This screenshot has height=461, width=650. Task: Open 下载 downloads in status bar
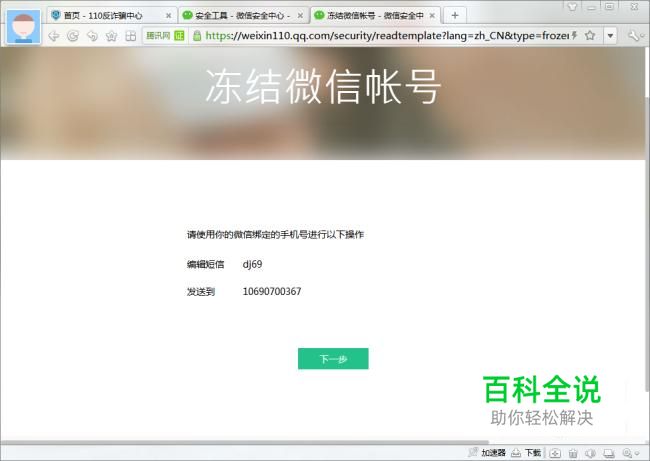pos(526,453)
